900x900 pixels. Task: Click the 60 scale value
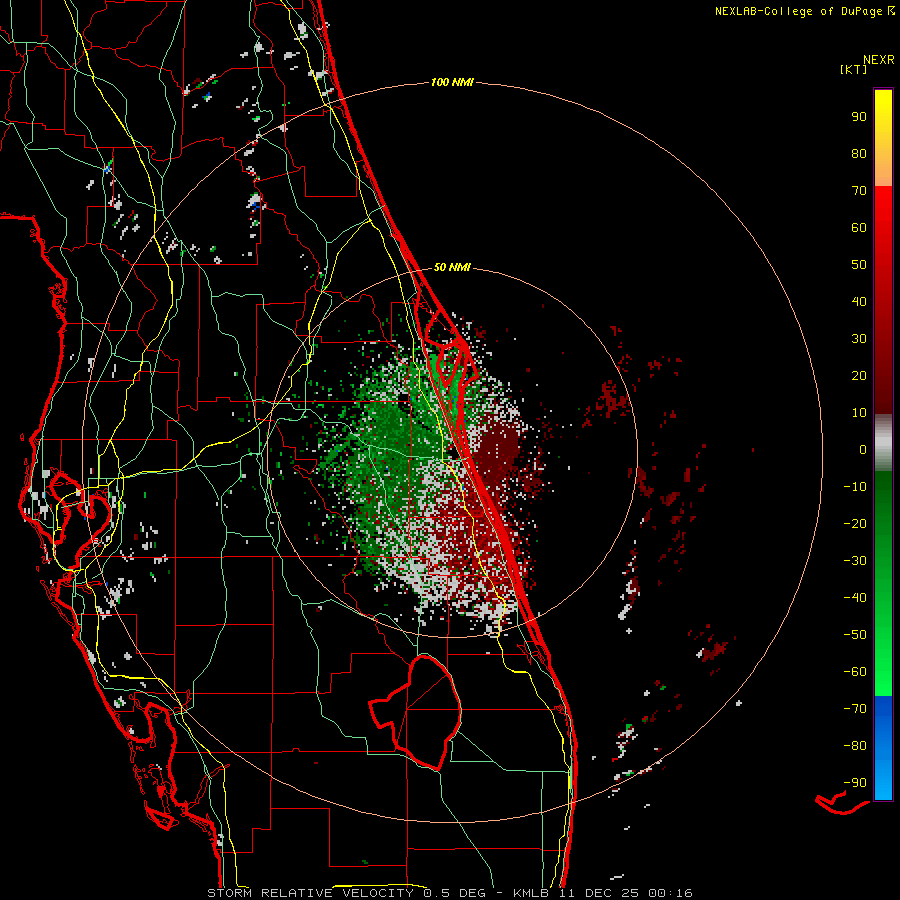point(859,228)
